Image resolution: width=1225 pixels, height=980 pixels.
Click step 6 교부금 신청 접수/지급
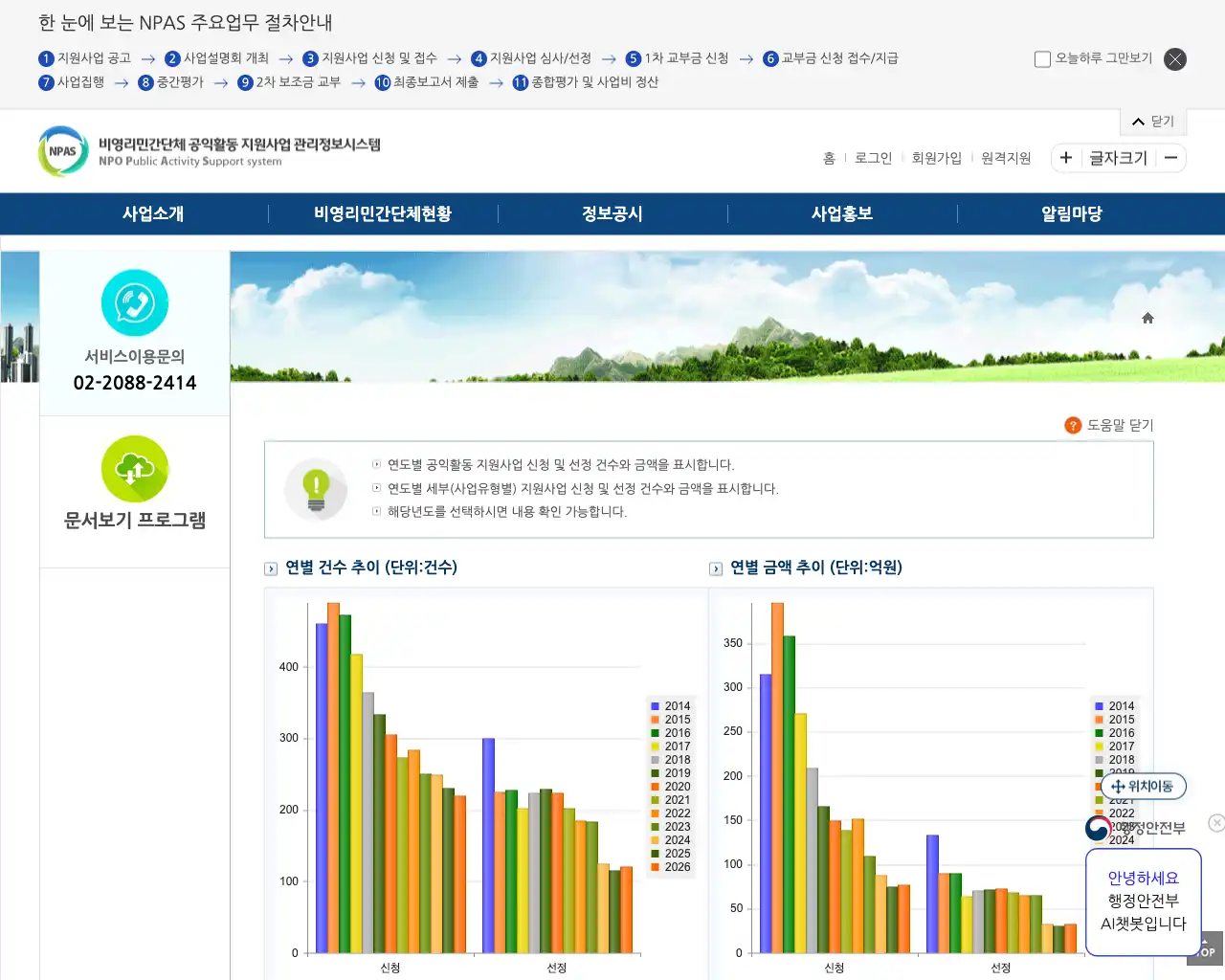(831, 58)
